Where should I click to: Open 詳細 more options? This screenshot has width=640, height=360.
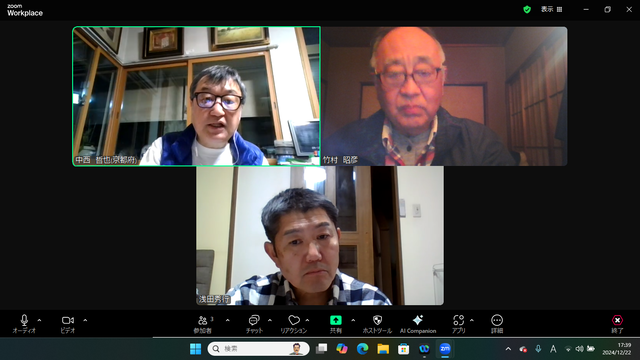click(497, 324)
